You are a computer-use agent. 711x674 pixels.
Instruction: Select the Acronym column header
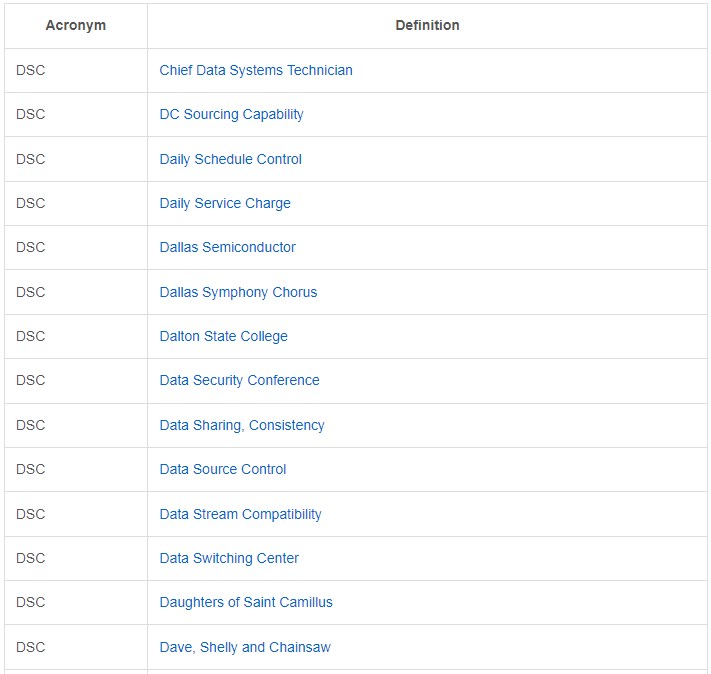tap(76, 25)
